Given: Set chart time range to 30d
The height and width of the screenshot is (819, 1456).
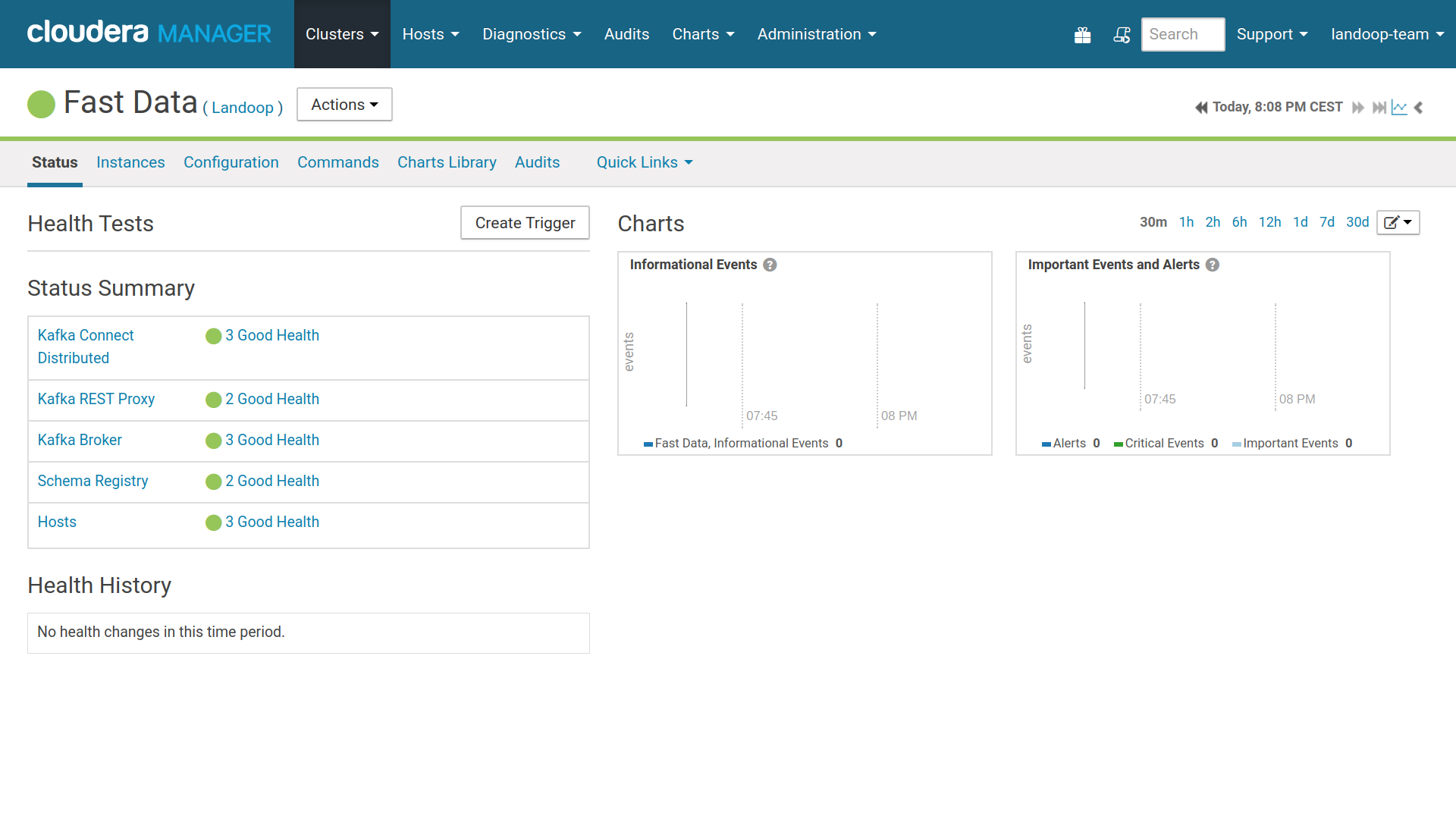Looking at the screenshot, I should point(1357,222).
